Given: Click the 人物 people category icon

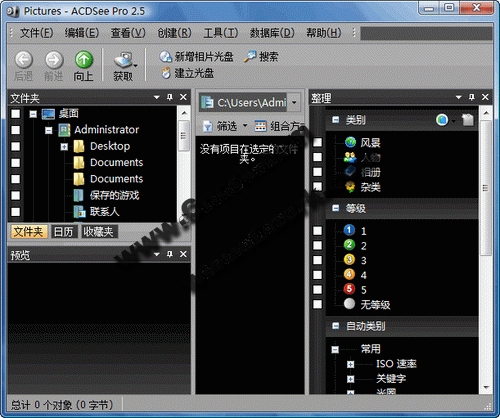Looking at the screenshot, I should pyautogui.click(x=350, y=157).
